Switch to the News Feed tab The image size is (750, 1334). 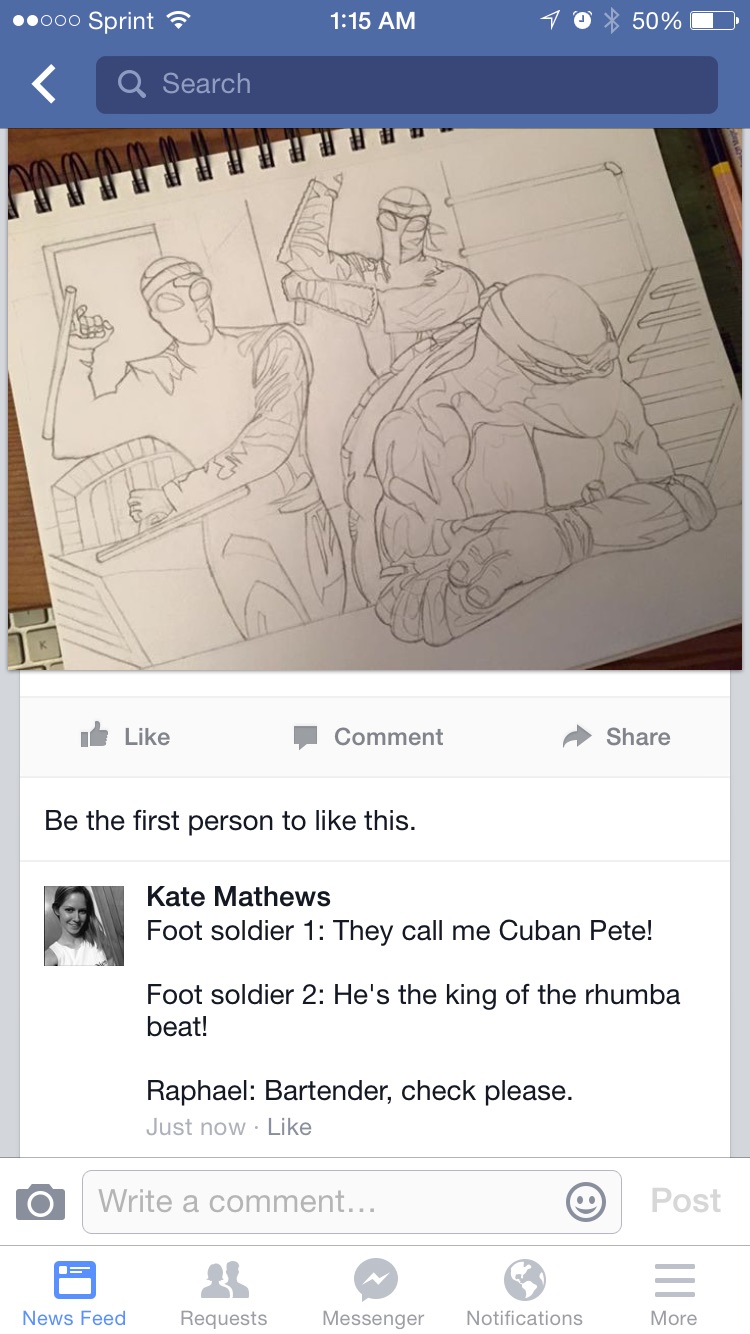[x=74, y=1290]
